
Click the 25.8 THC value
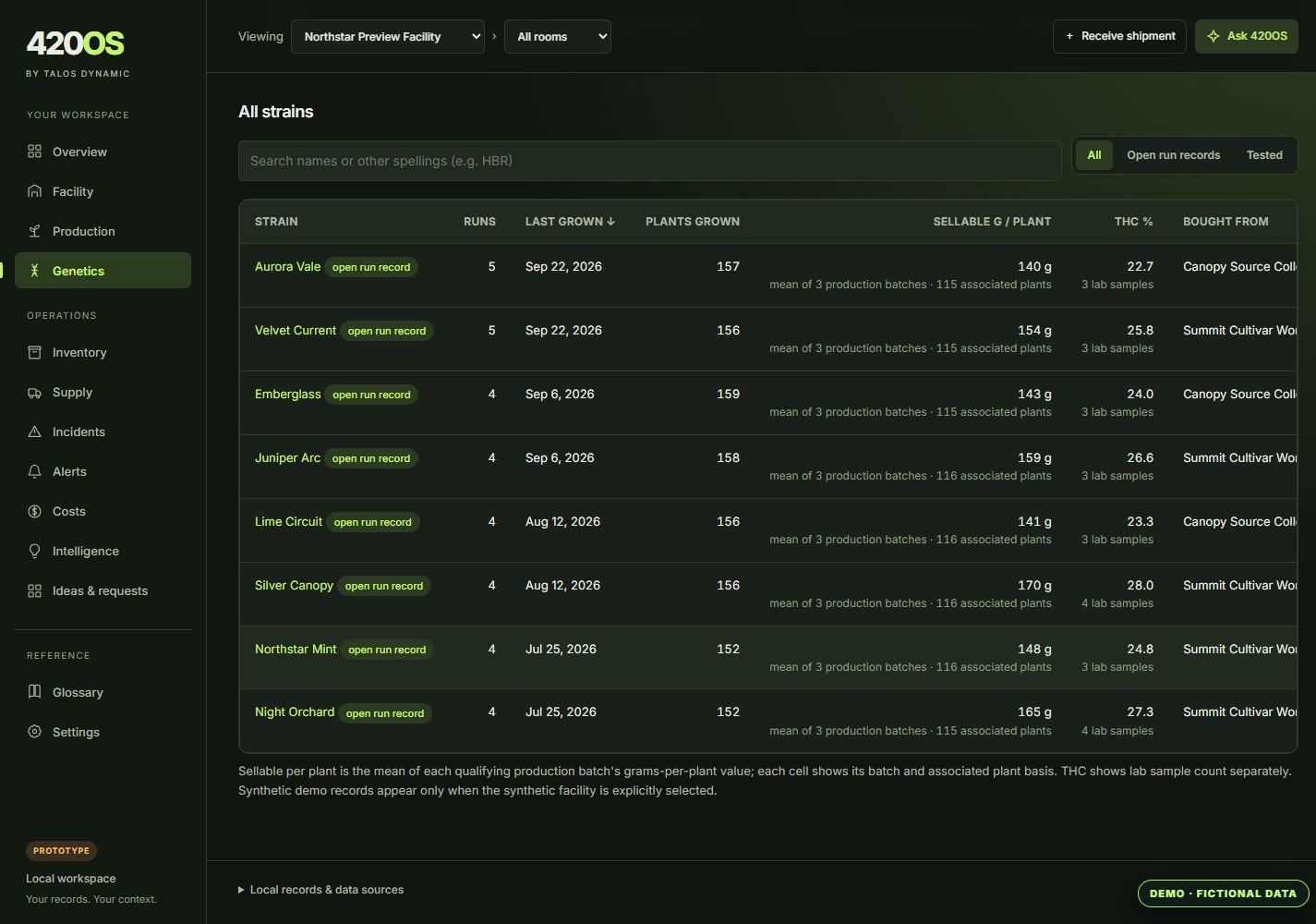(1140, 330)
